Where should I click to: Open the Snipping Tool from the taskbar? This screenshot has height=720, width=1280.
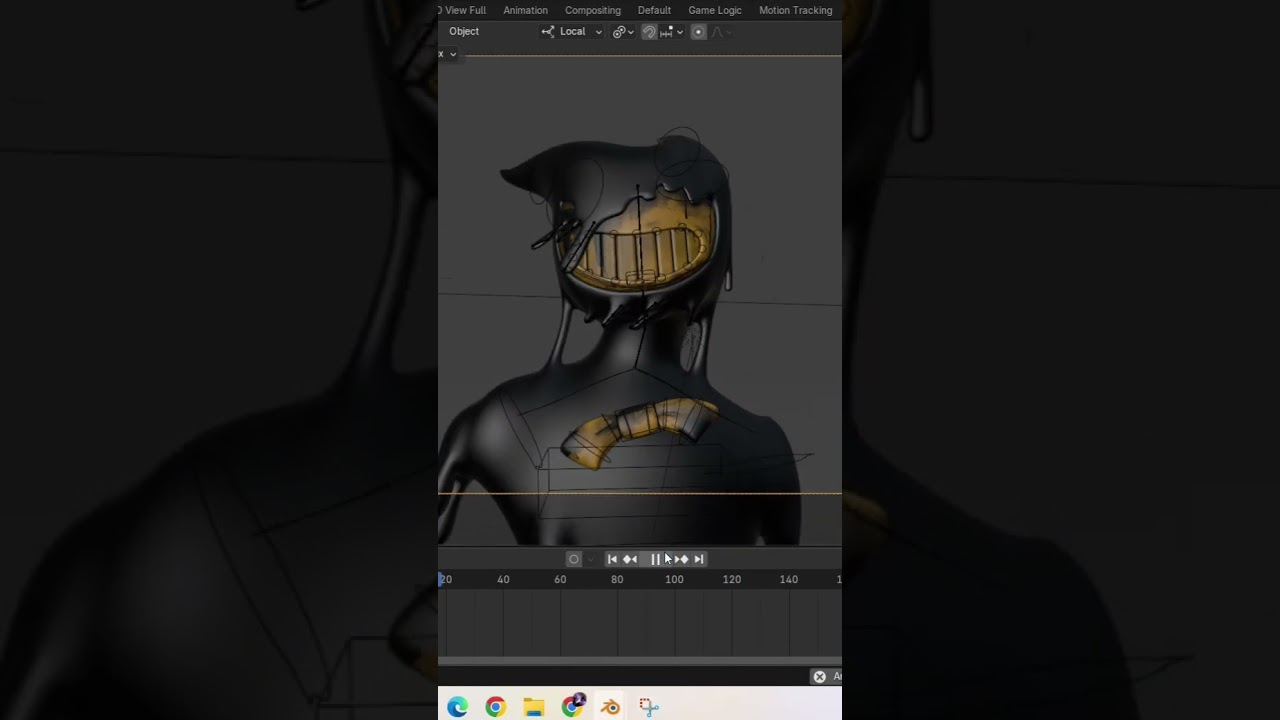click(648, 707)
